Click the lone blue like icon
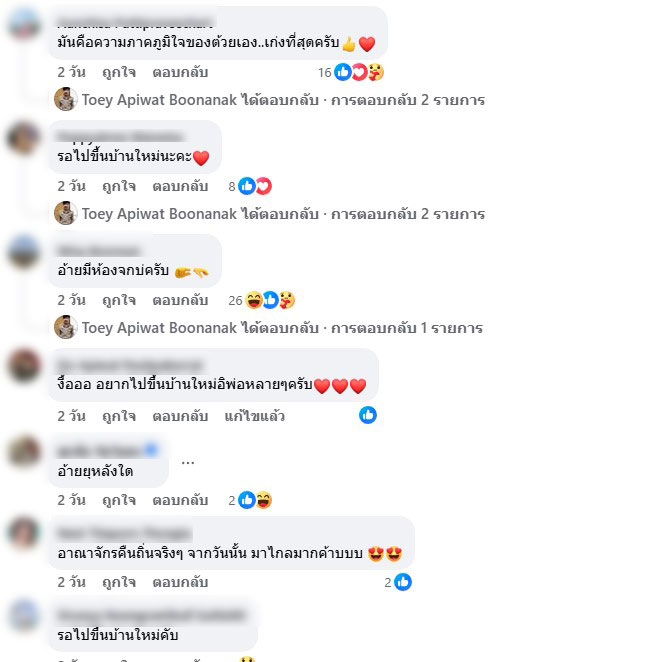The width and height of the screenshot is (649, 662). click(368, 415)
